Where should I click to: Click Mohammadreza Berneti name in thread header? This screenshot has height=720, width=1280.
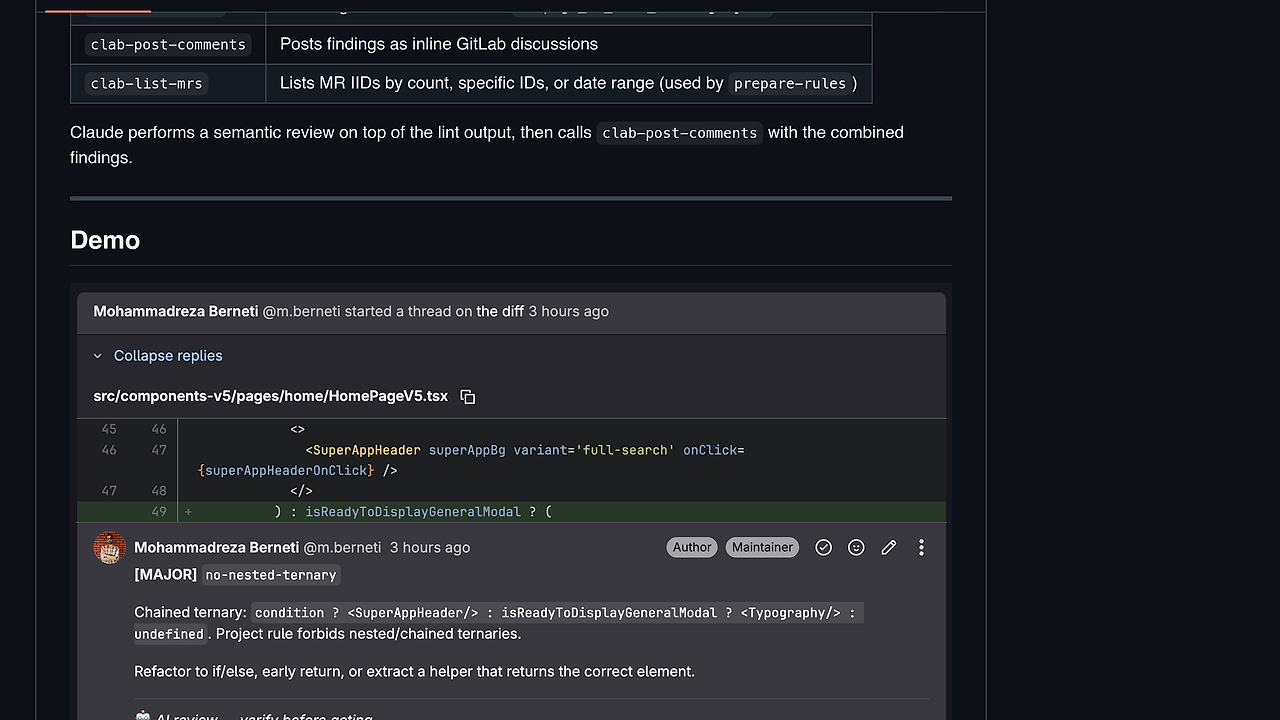tap(176, 311)
